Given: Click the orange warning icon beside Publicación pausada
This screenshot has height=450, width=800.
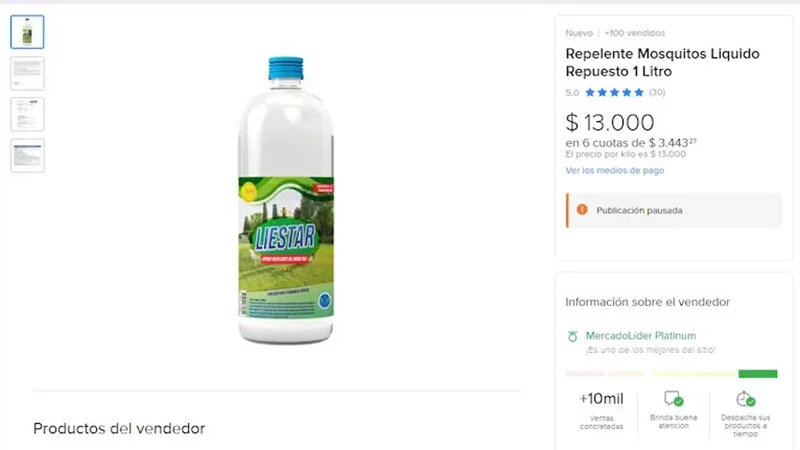Looking at the screenshot, I should tap(581, 210).
